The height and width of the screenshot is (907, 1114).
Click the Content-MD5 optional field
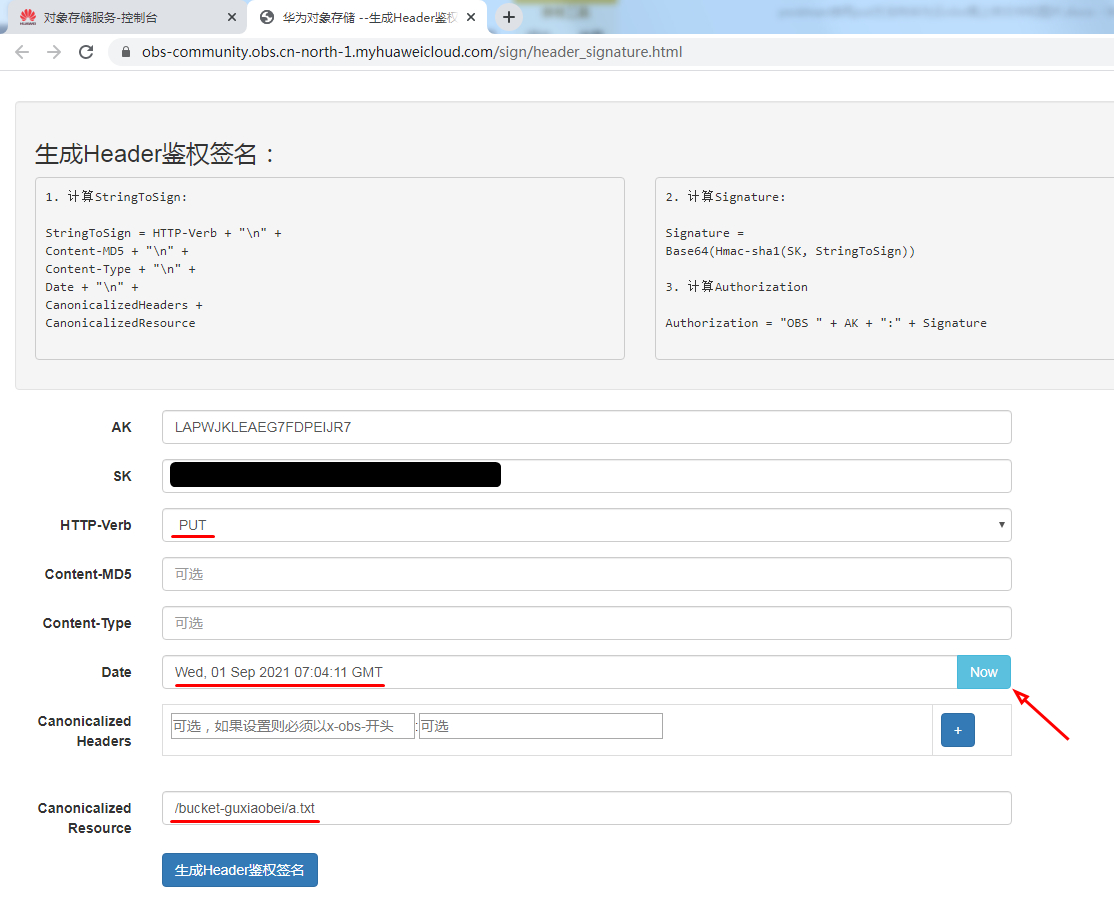[586, 574]
